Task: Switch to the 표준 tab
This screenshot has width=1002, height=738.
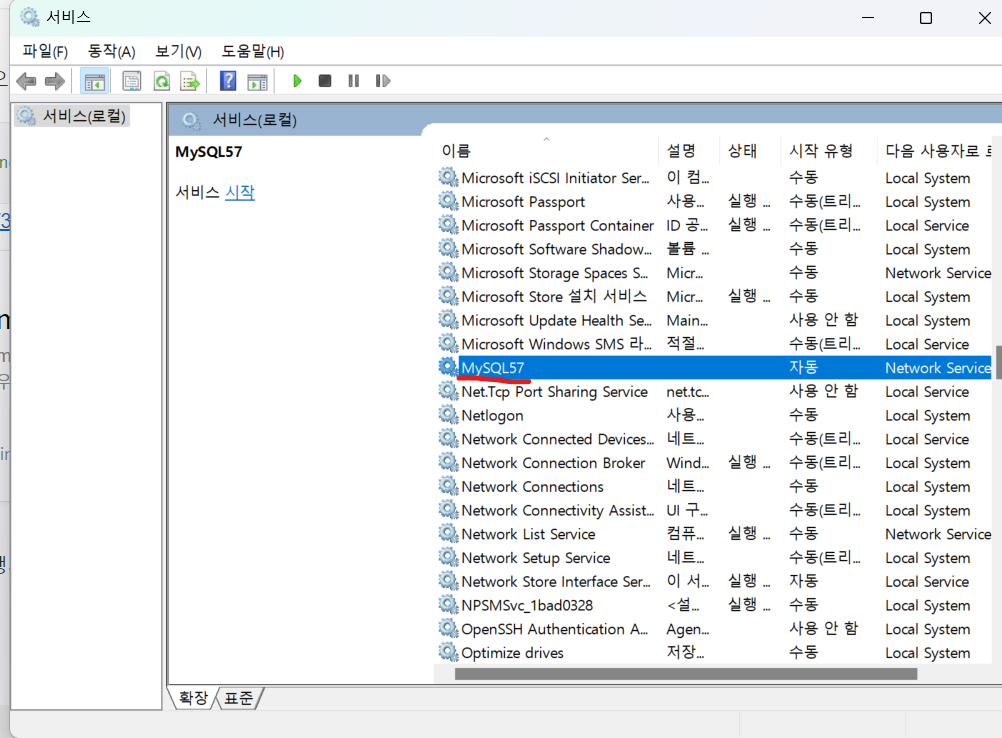Action: point(238,698)
